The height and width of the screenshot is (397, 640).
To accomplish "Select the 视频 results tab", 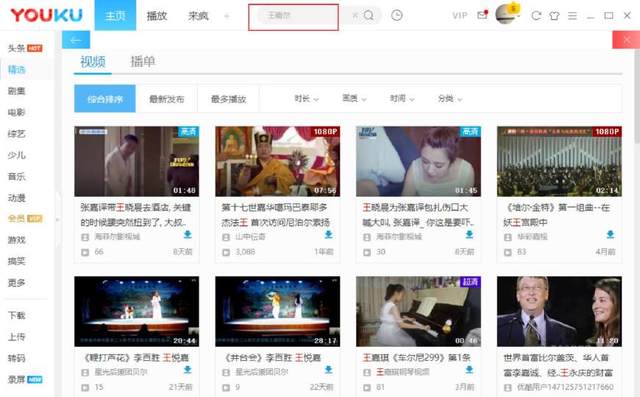I will tap(93, 62).
